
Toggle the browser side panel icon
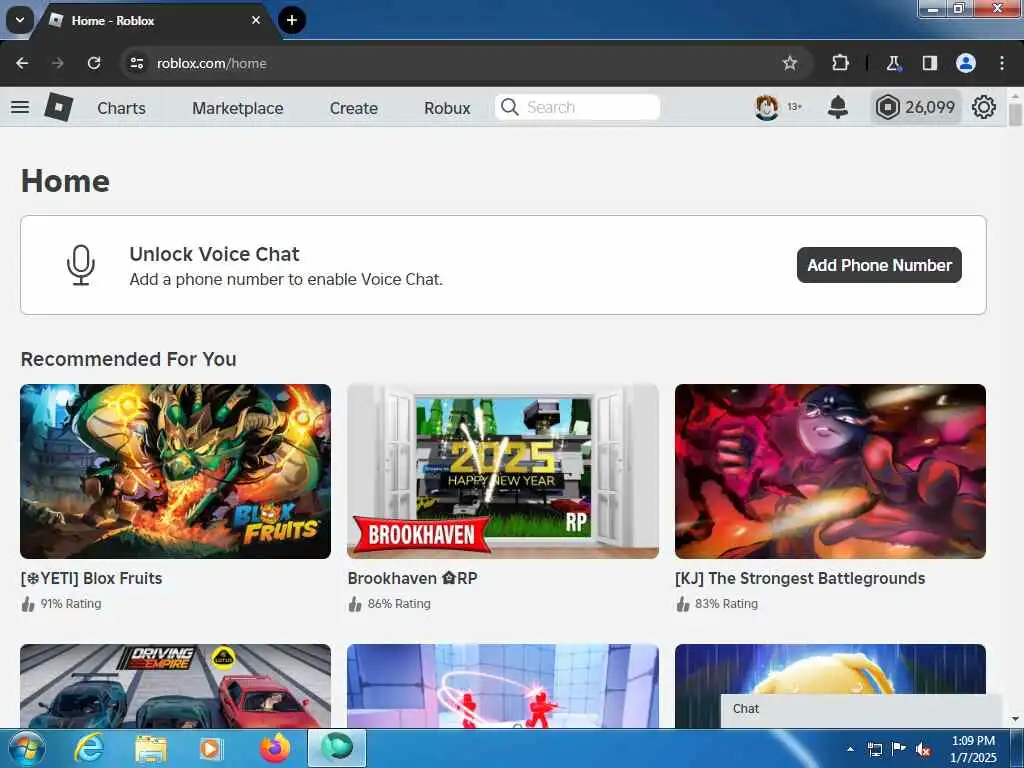coord(929,63)
